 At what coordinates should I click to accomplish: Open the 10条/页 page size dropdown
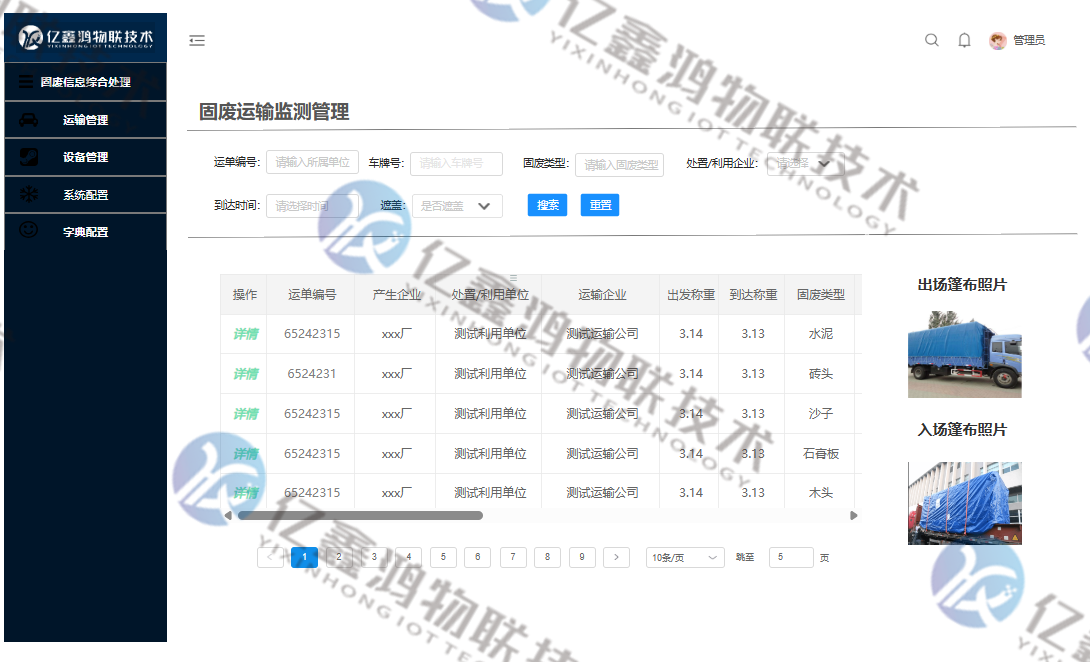click(x=684, y=557)
